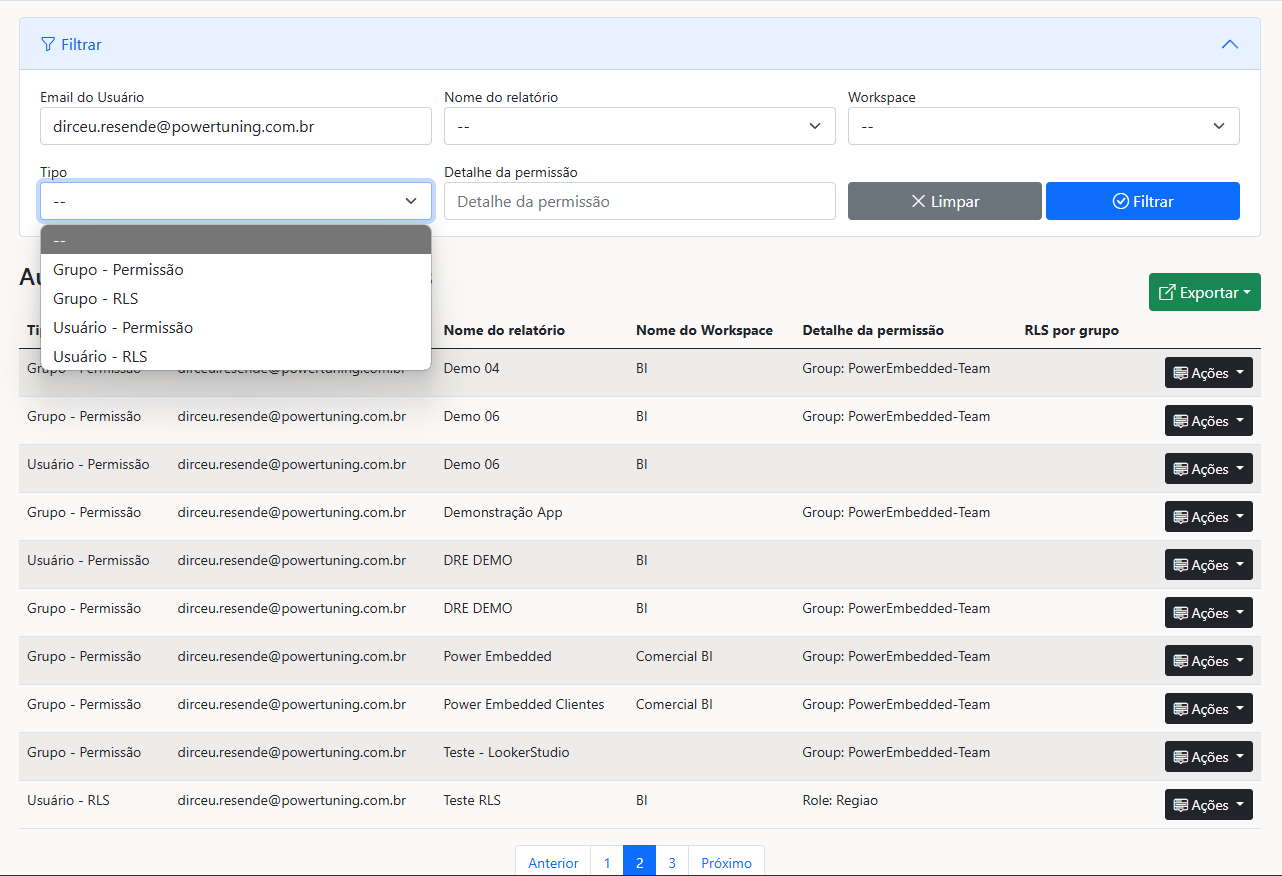Viewport: 1282px width, 876px height.
Task: Open Ações for Teste RLS row
Action: coord(1208,805)
